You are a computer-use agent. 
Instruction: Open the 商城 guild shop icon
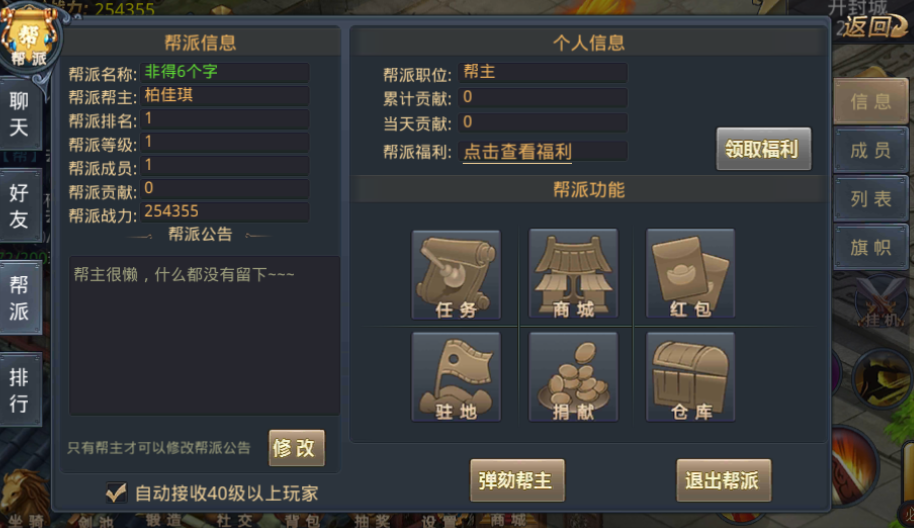(x=574, y=274)
